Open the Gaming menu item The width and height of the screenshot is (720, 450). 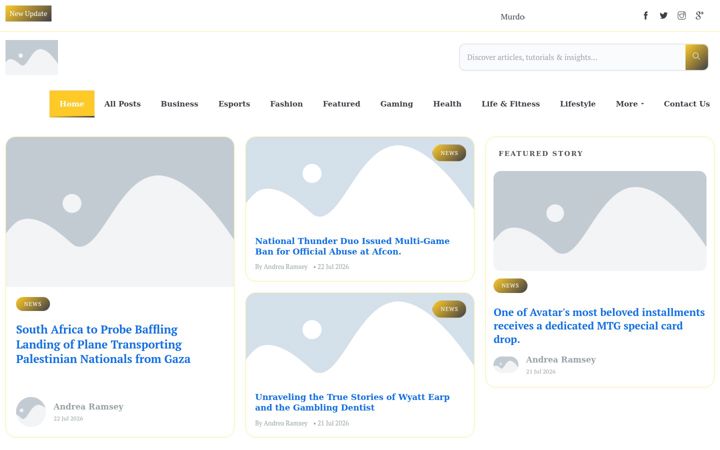(x=397, y=104)
